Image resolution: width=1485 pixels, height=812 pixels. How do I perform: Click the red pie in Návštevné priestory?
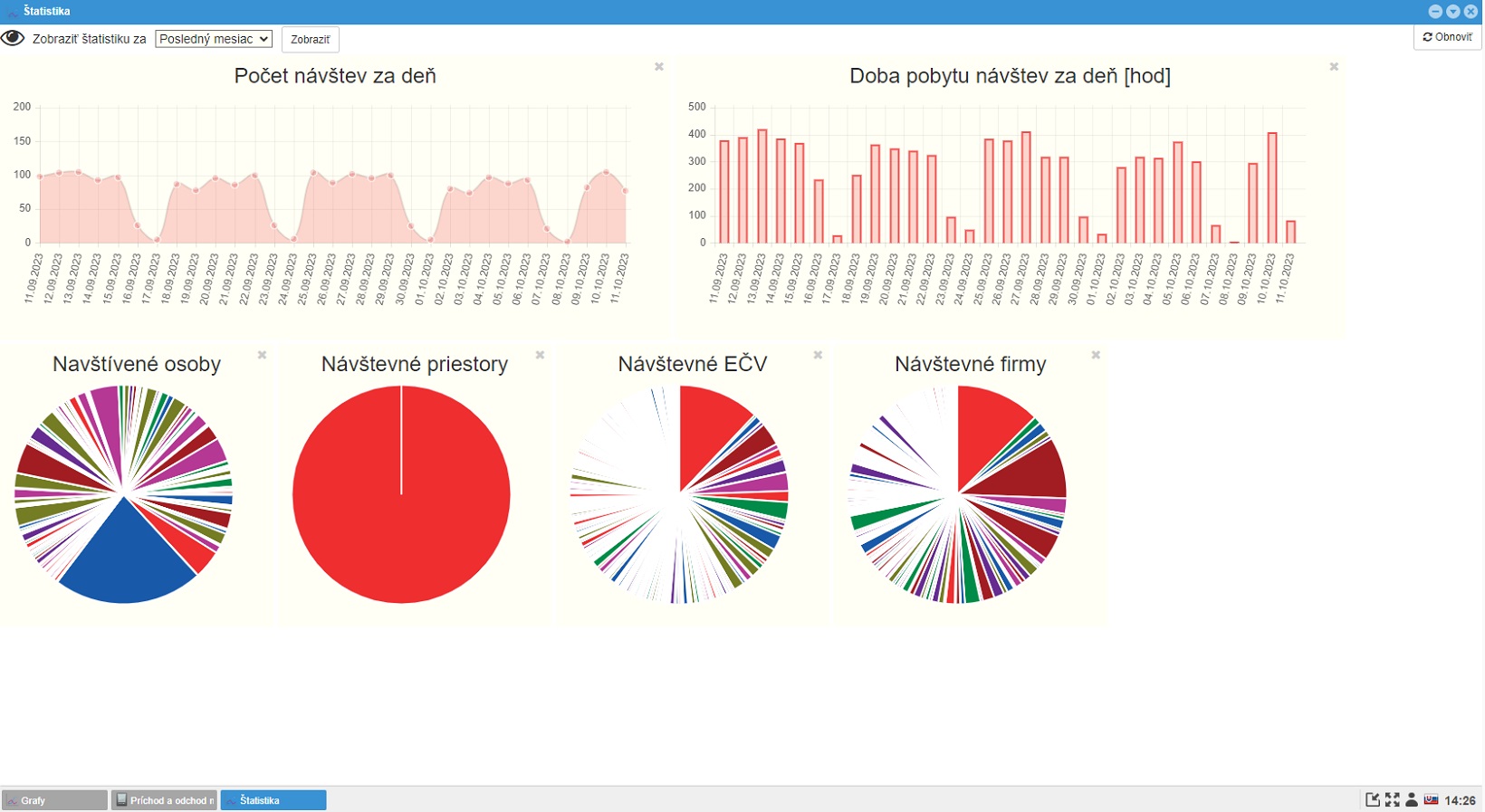[401, 494]
